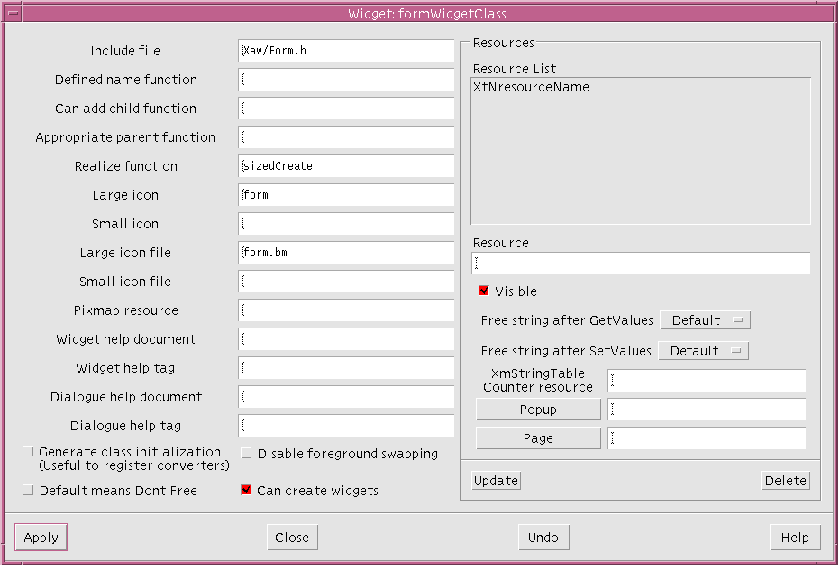The width and height of the screenshot is (838, 565).
Task: Enable Generate class initialization checkbox
Action: [x=29, y=453]
